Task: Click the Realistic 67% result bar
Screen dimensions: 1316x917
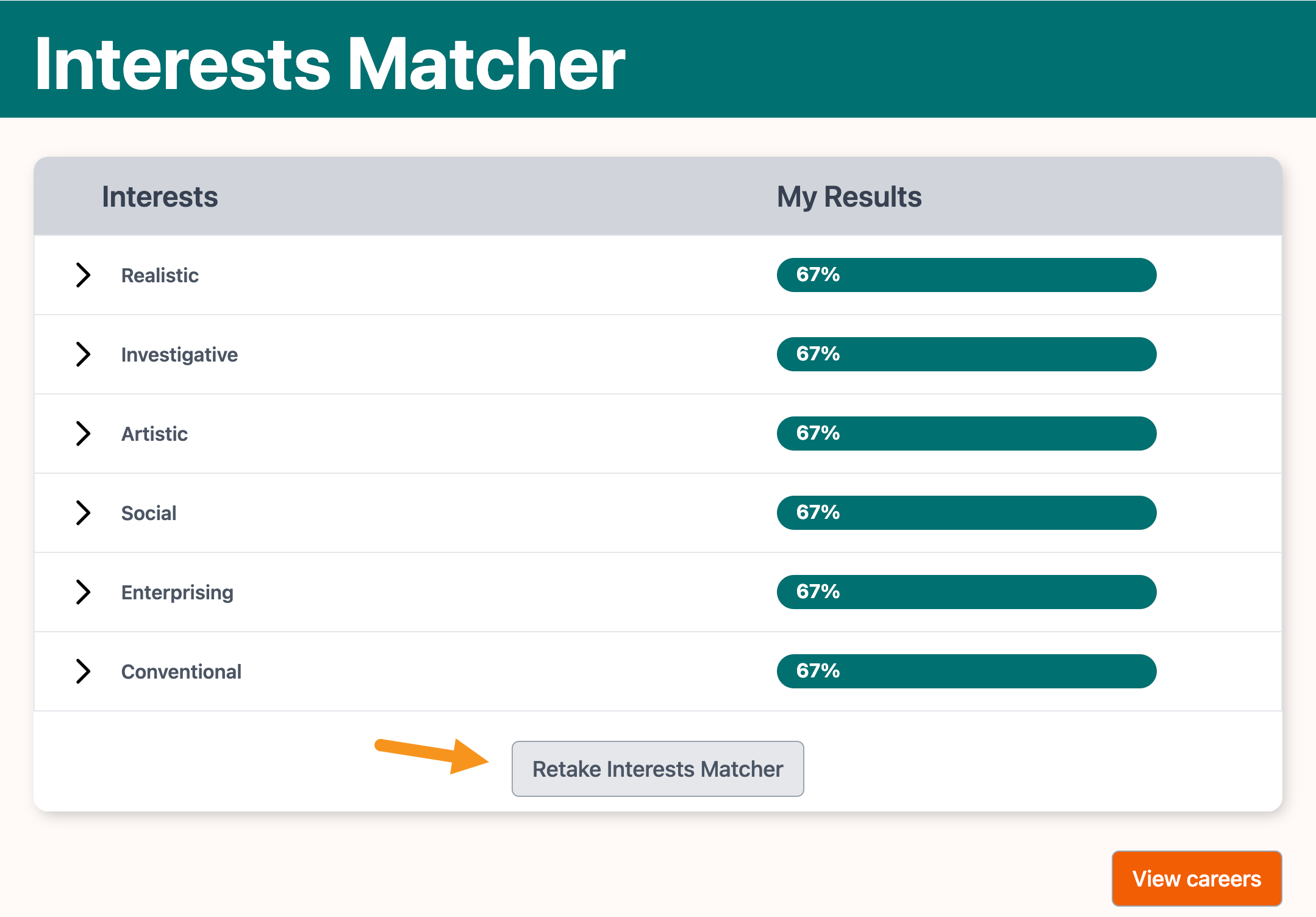Action: click(x=966, y=275)
